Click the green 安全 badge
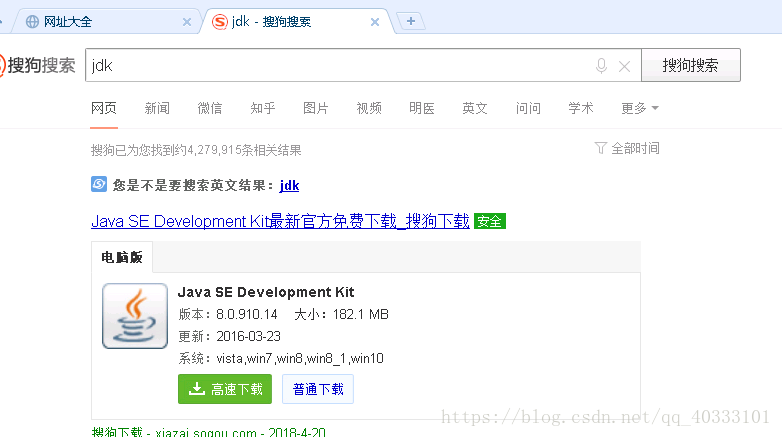Screen dimensions: 782x437 coord(490,221)
